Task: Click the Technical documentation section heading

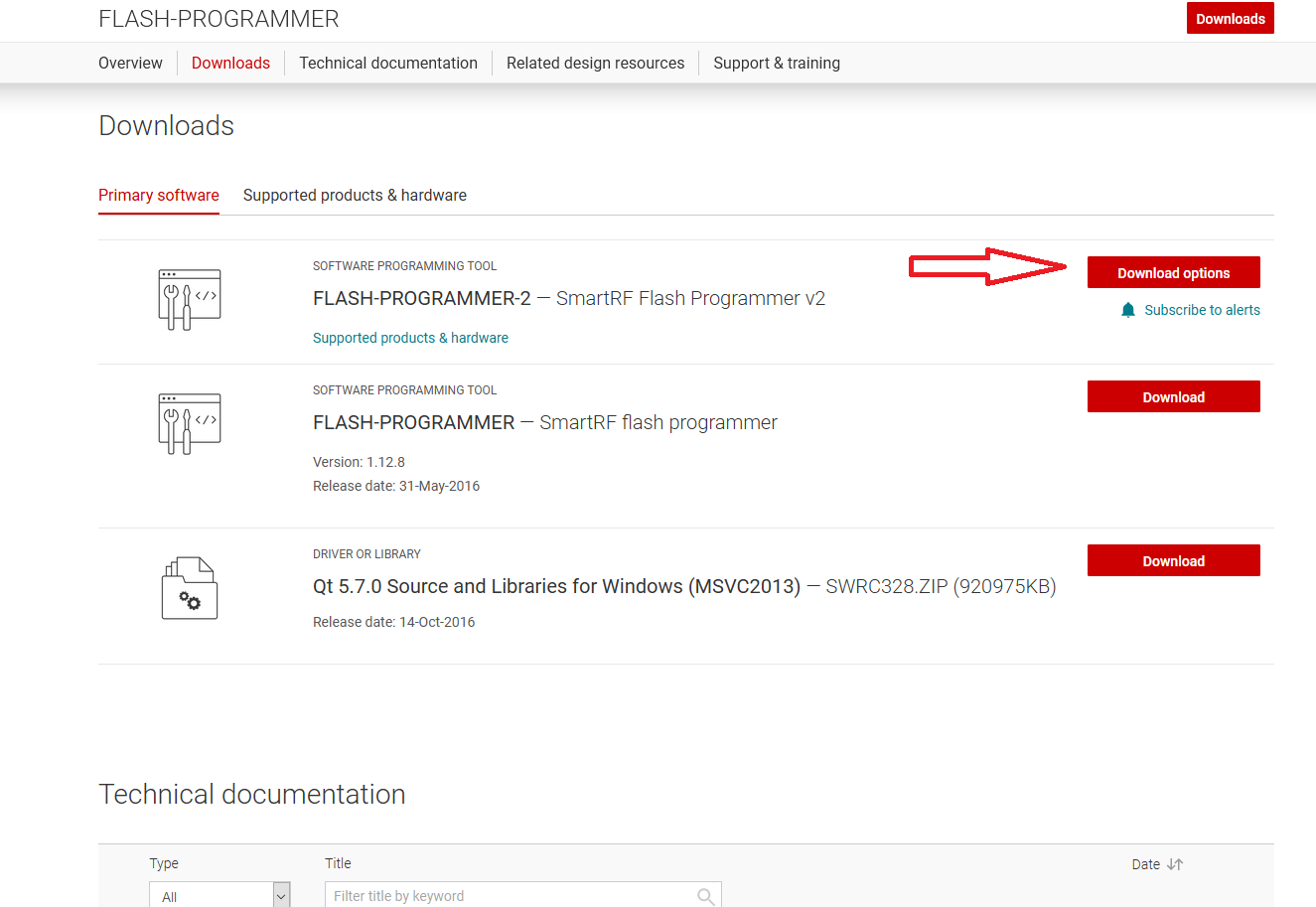Action: point(252,794)
